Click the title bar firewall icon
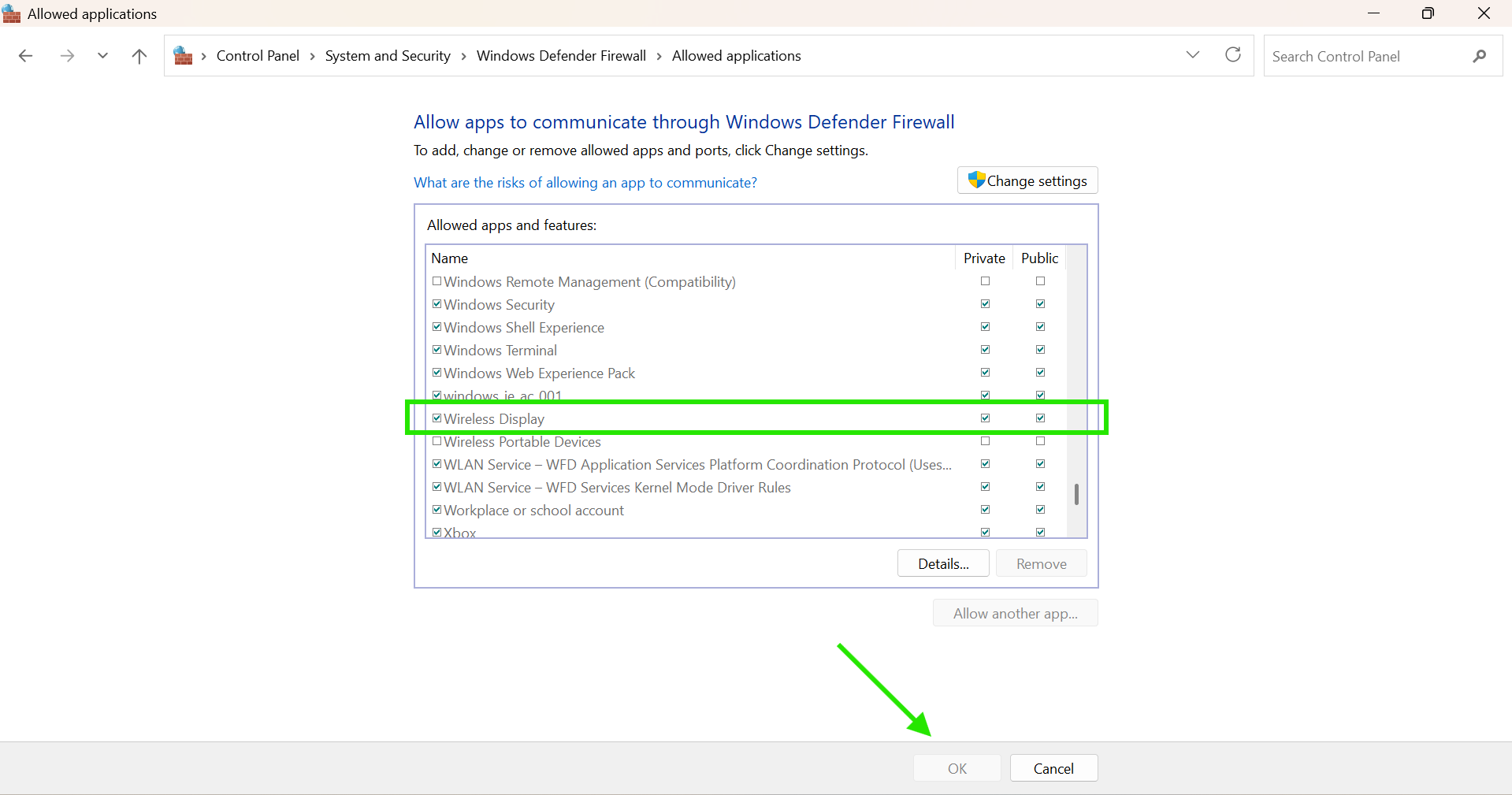 (x=12, y=14)
